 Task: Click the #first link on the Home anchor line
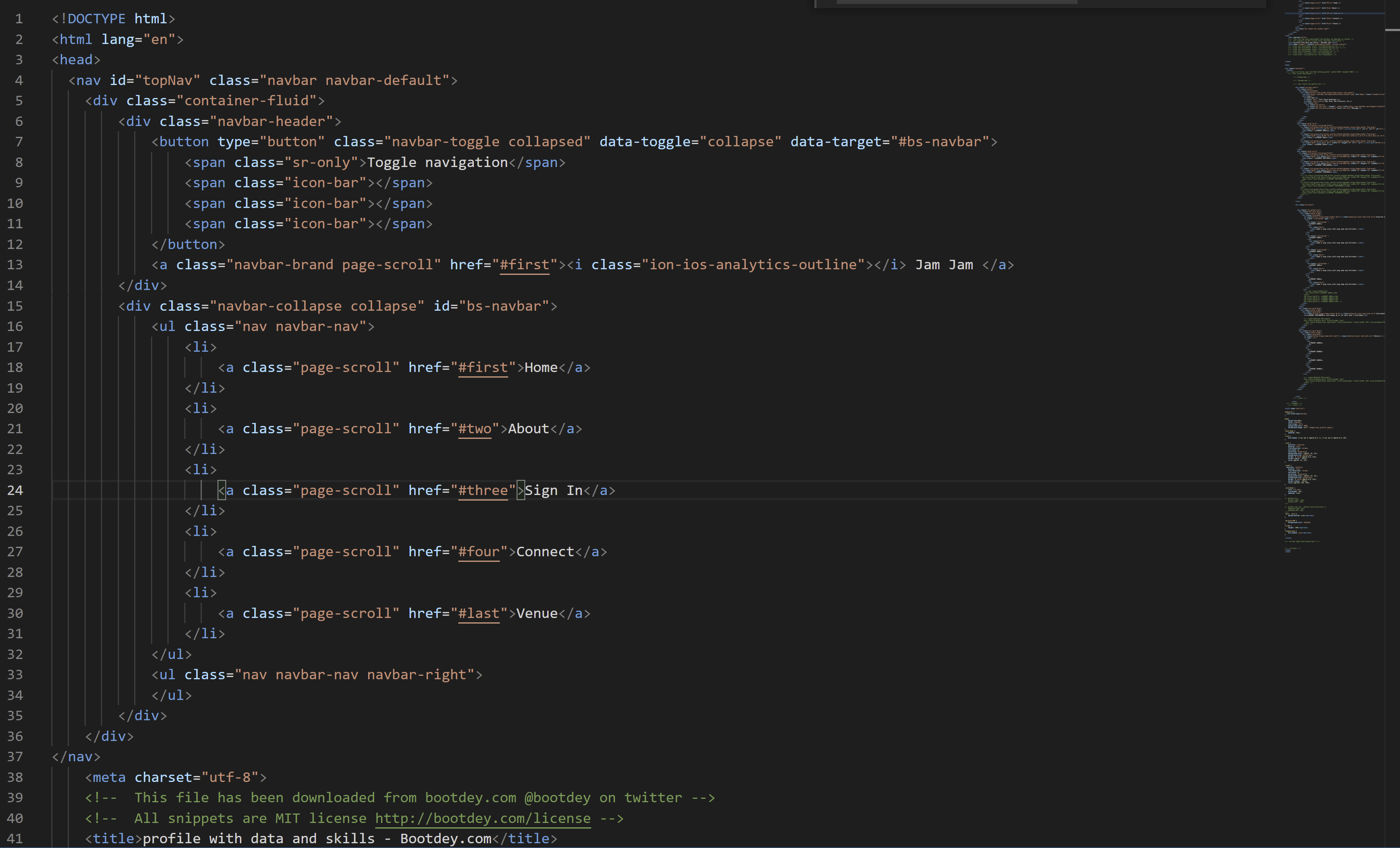(482, 368)
